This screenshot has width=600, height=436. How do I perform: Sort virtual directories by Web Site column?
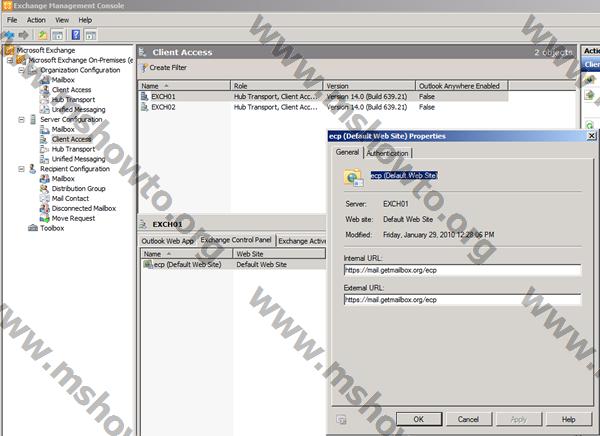[x=279, y=254]
